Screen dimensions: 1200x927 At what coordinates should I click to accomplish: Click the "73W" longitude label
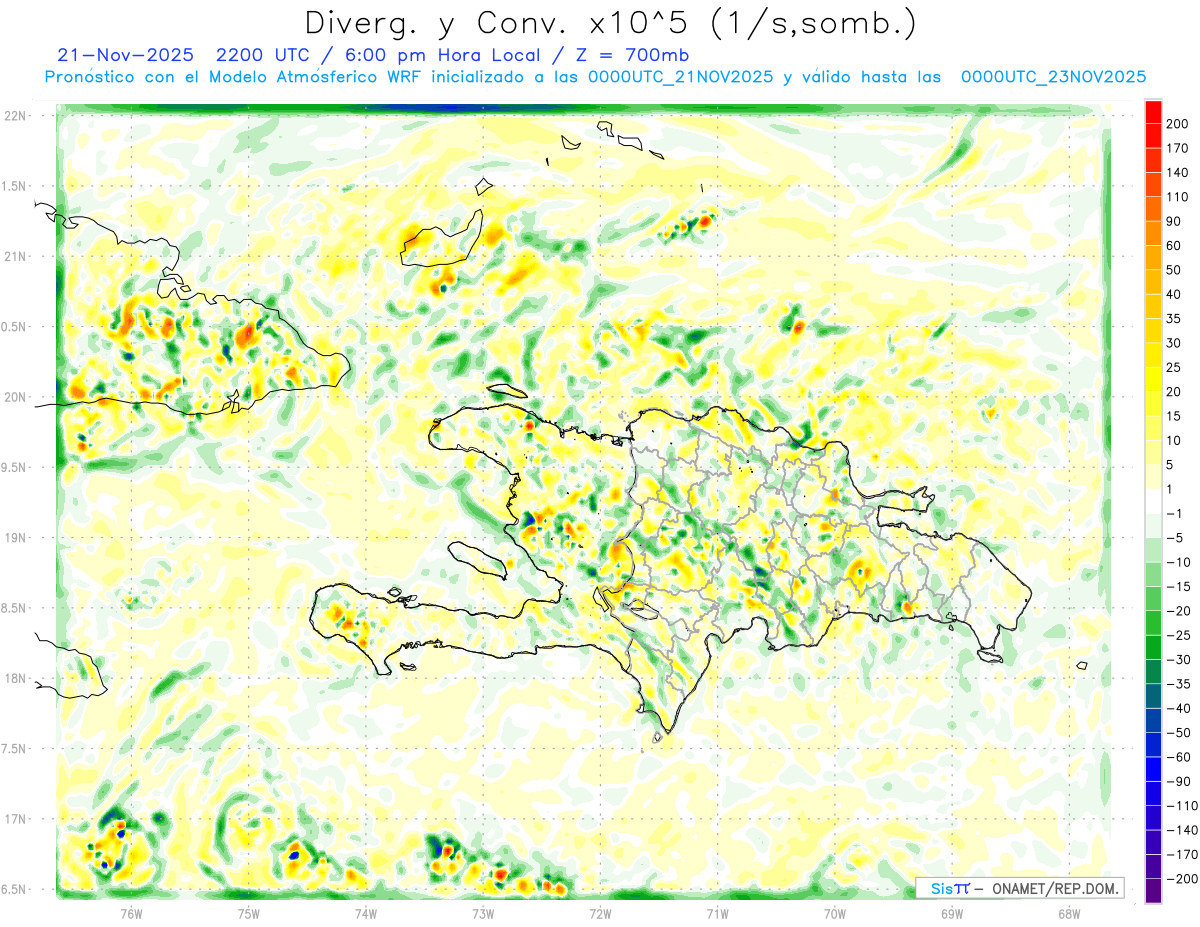pos(483,914)
